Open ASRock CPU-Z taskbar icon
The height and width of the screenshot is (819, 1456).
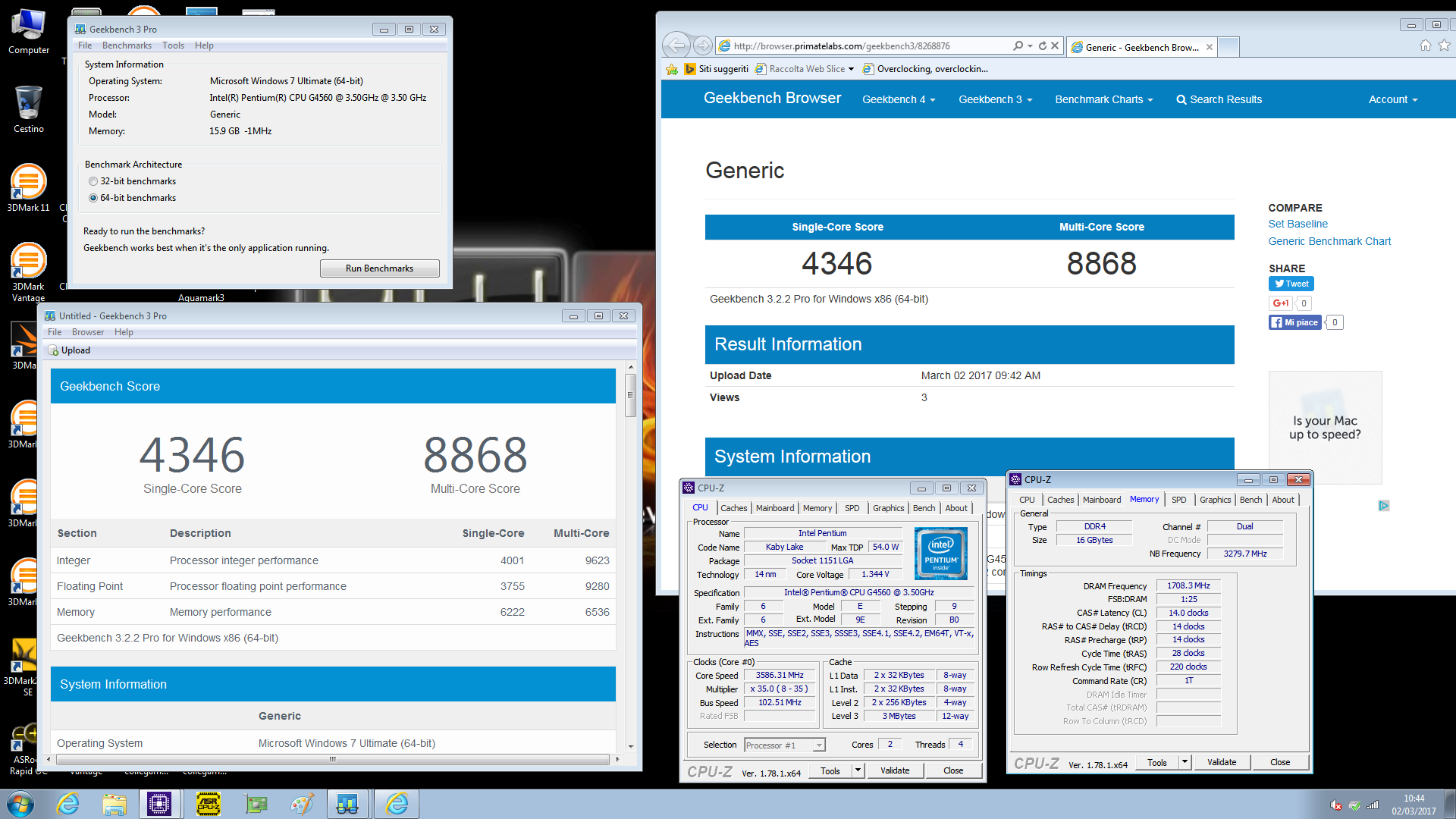[209, 804]
